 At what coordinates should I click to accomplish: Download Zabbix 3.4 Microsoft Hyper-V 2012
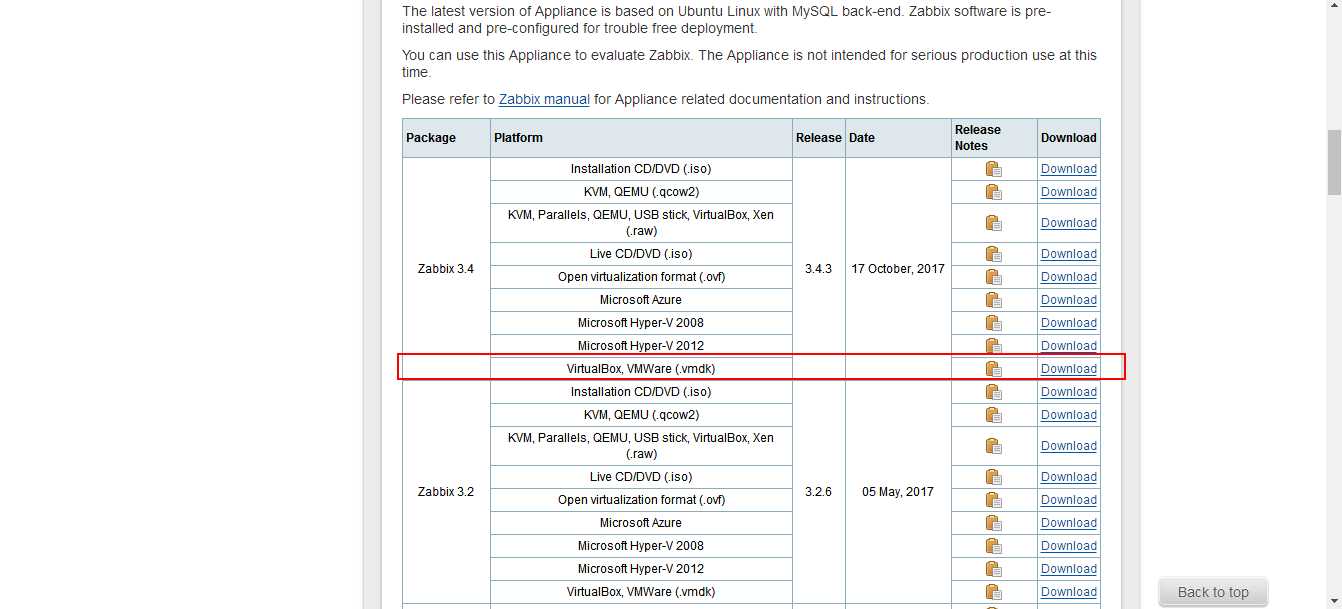coord(1068,346)
